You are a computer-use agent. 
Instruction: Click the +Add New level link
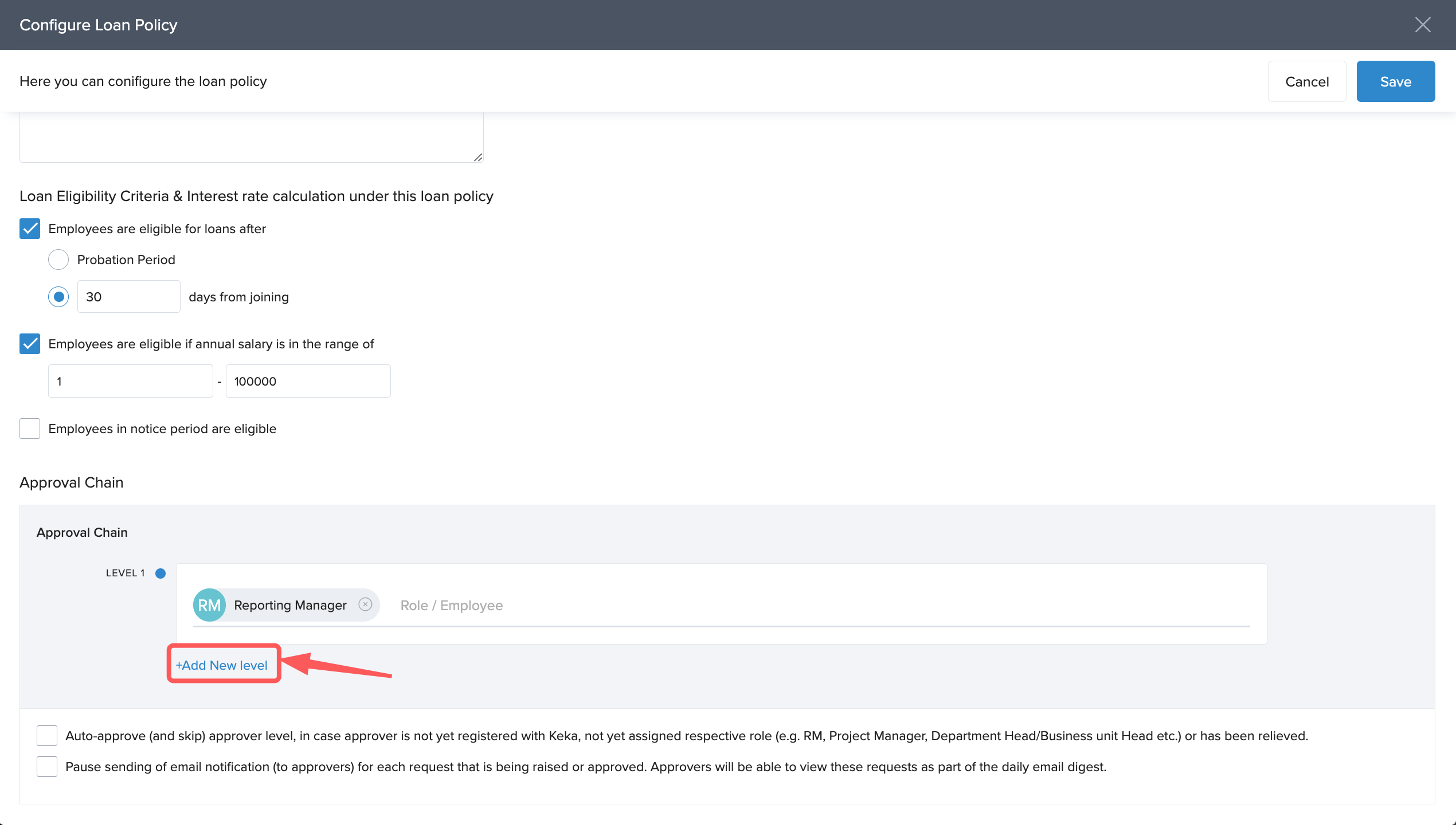(x=222, y=665)
